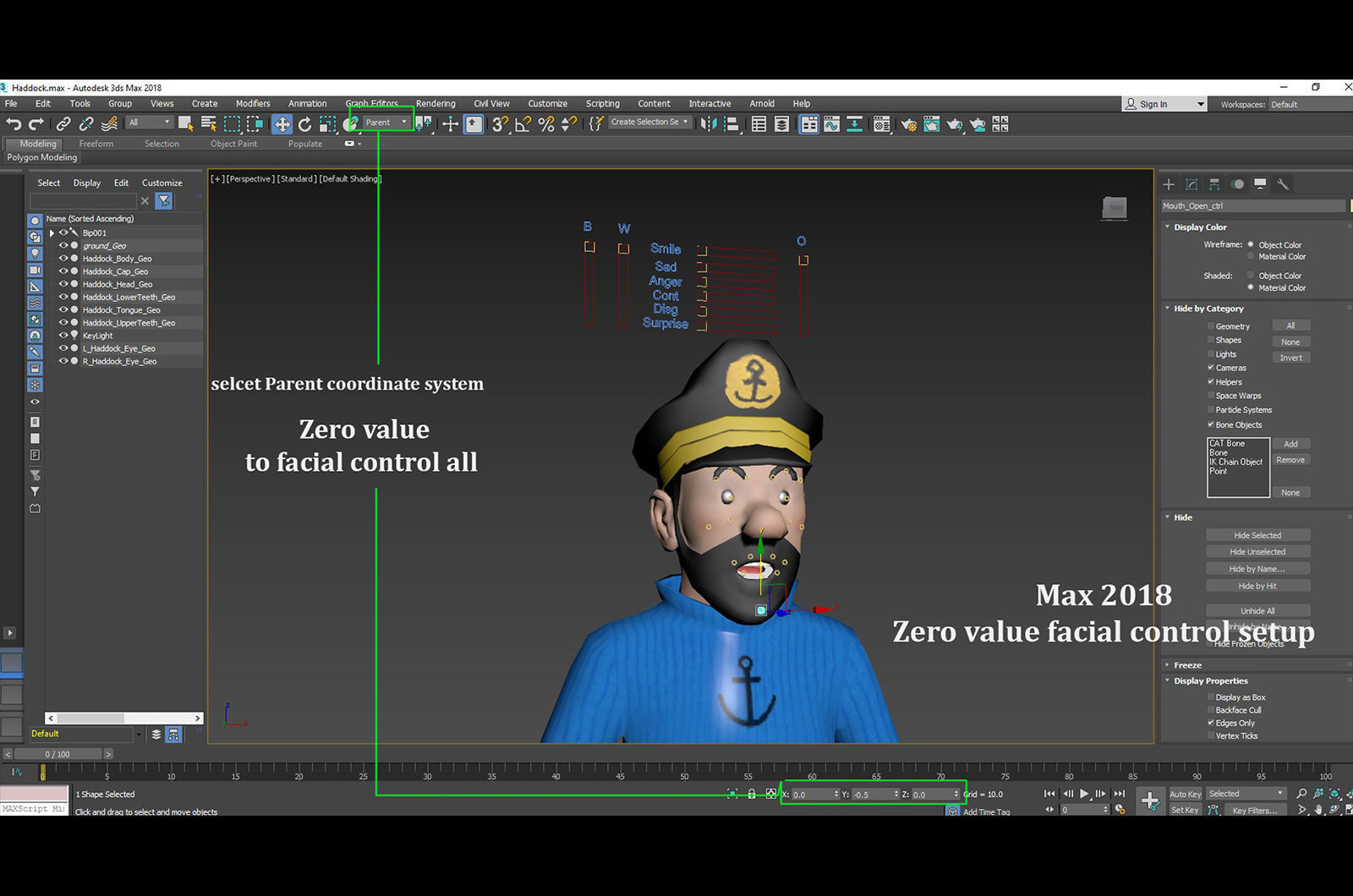1353x896 pixels.
Task: Open the All selection filter dropdown
Action: pyautogui.click(x=150, y=123)
